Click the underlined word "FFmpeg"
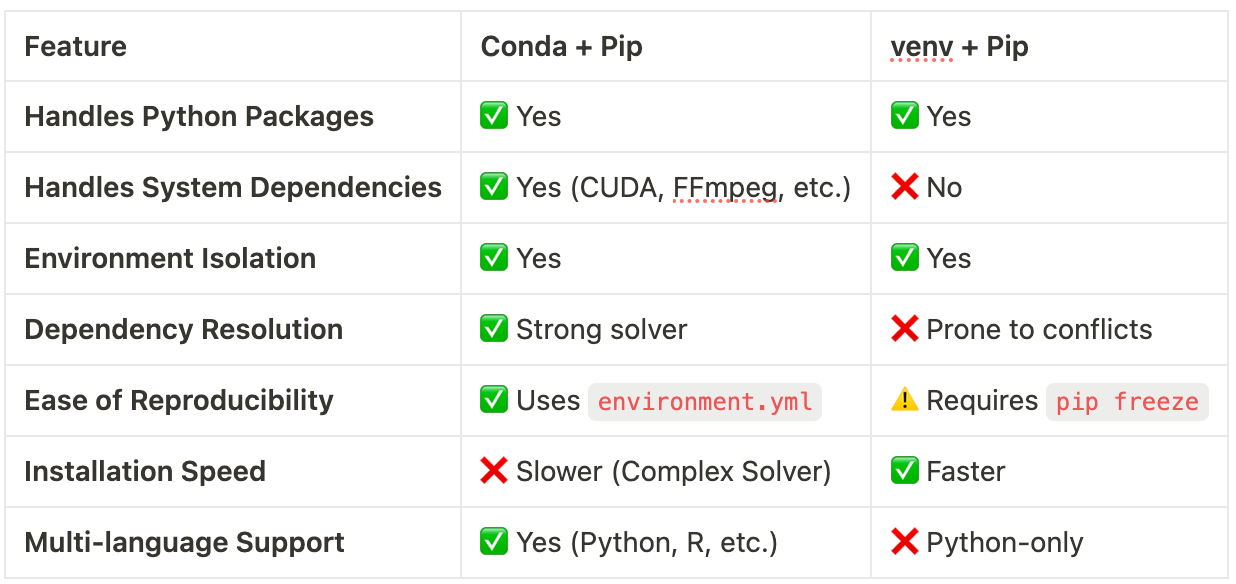 click(726, 187)
